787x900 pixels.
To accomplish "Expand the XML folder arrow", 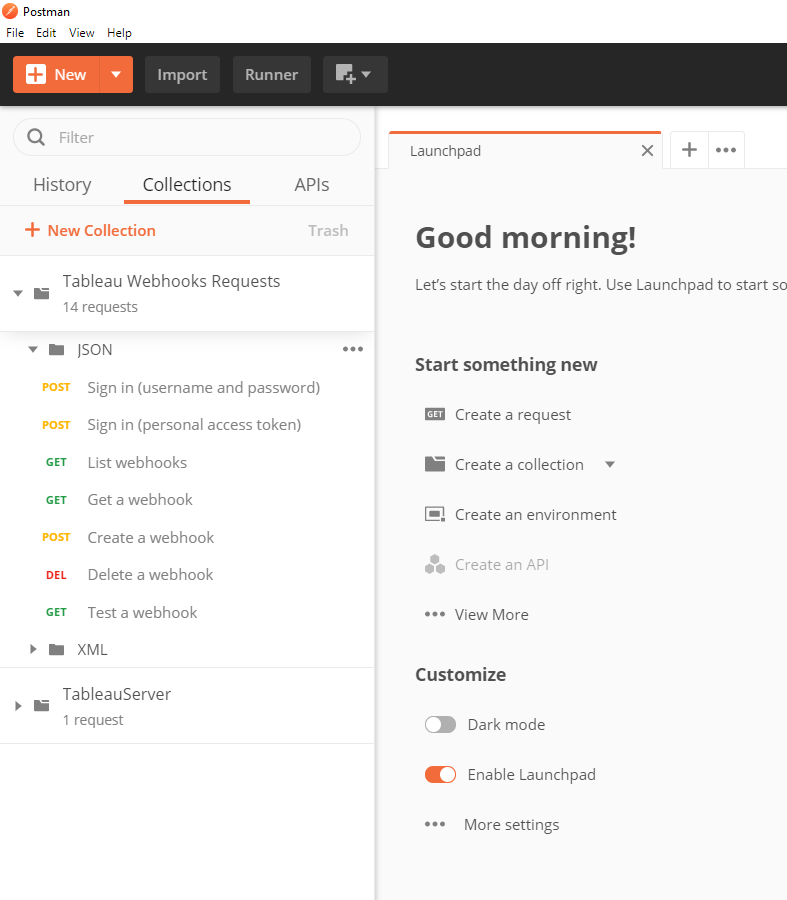I will 33,649.
